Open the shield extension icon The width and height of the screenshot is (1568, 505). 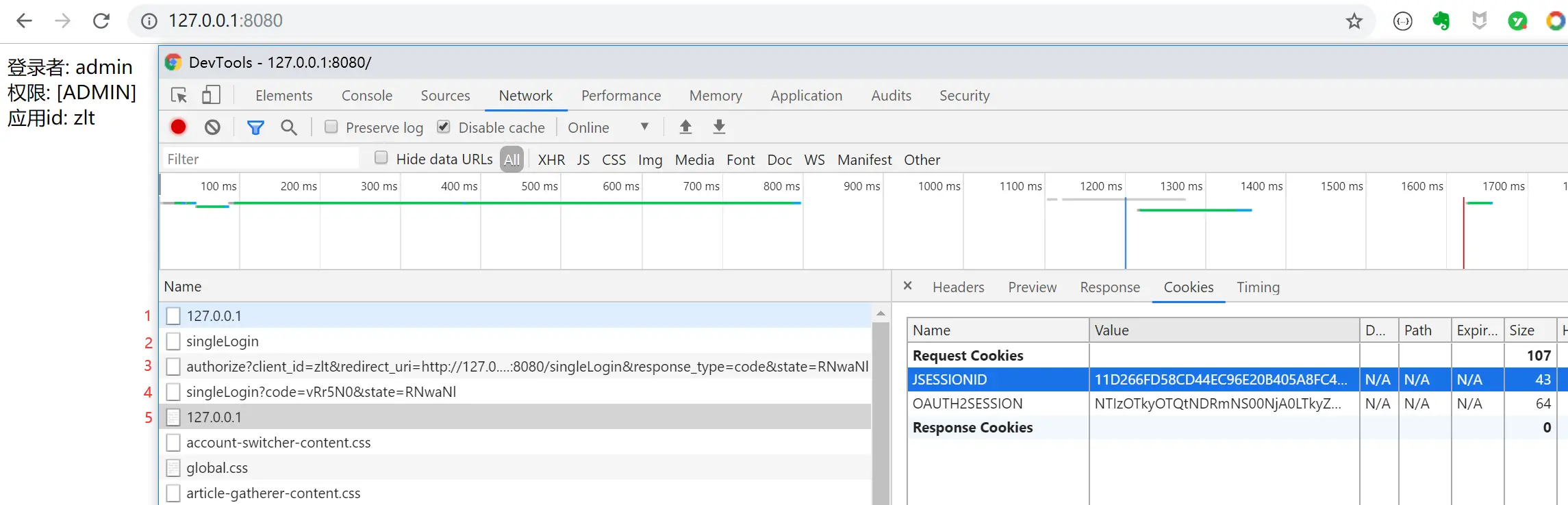pos(1480,21)
